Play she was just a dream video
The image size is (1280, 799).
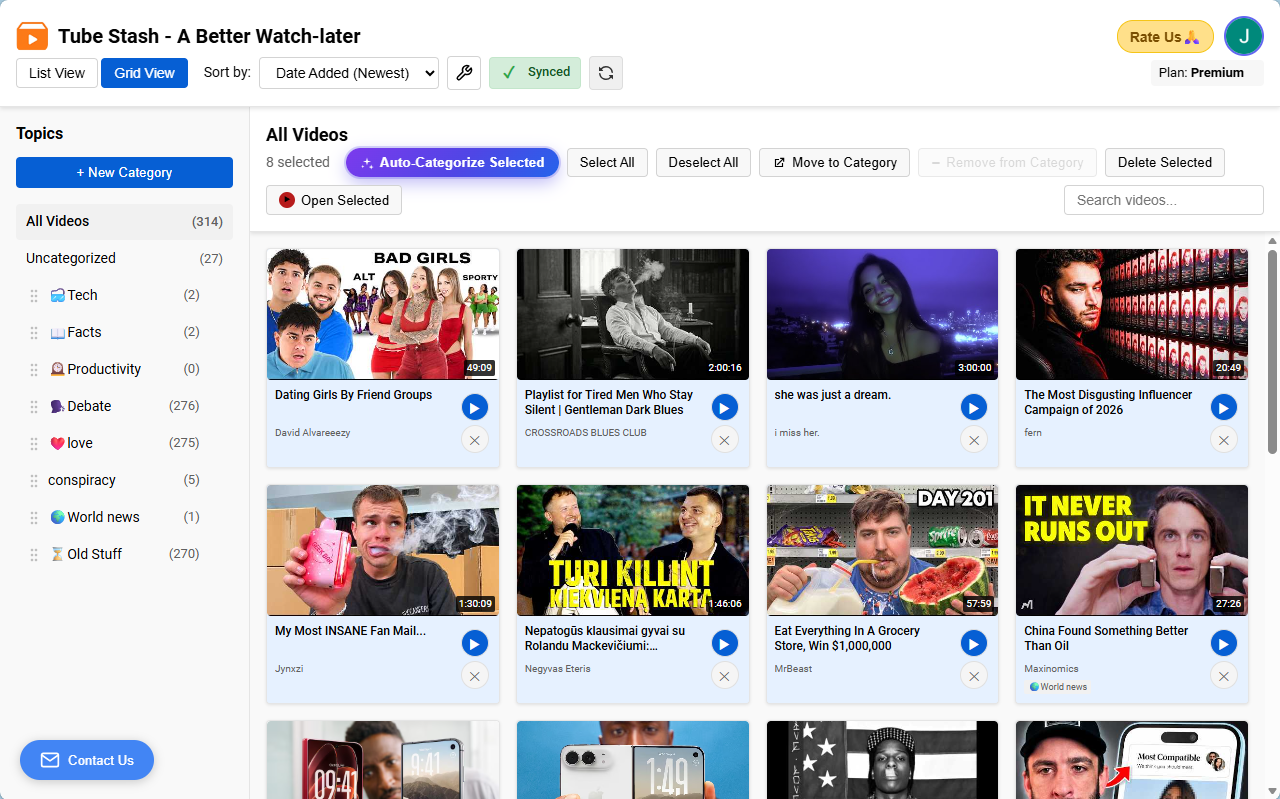tap(974, 407)
